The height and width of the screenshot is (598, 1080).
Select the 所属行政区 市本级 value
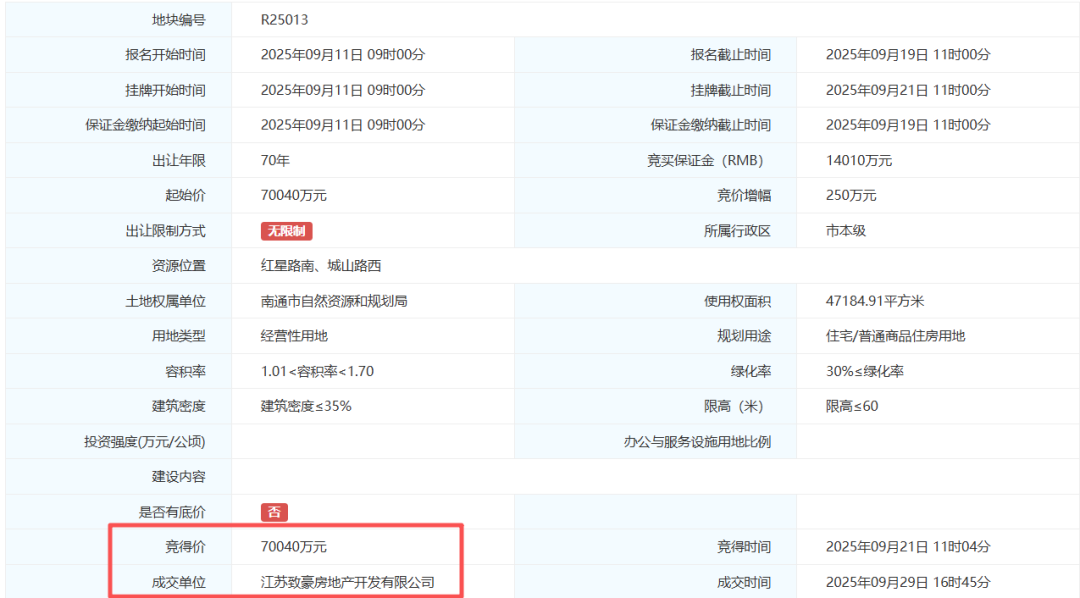[x=843, y=231]
